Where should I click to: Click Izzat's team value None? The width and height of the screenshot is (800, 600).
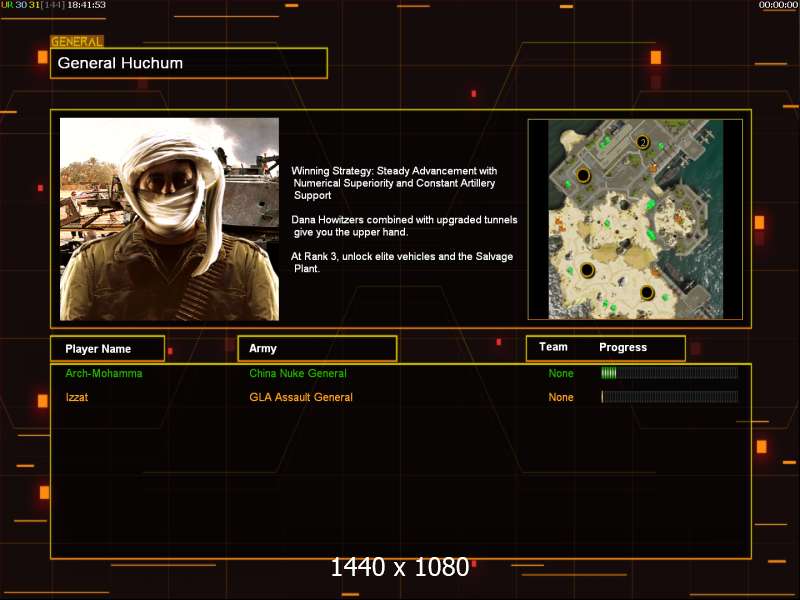pos(561,397)
